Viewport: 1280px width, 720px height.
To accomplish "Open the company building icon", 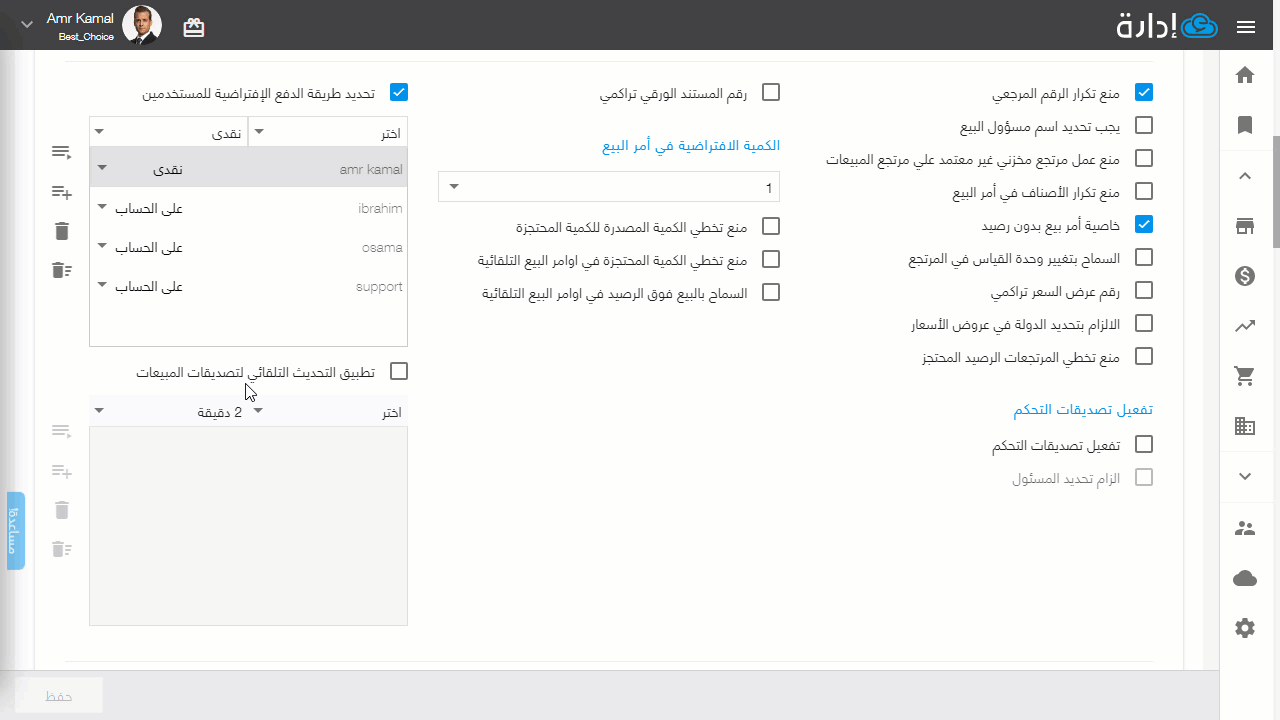I will [1245, 426].
